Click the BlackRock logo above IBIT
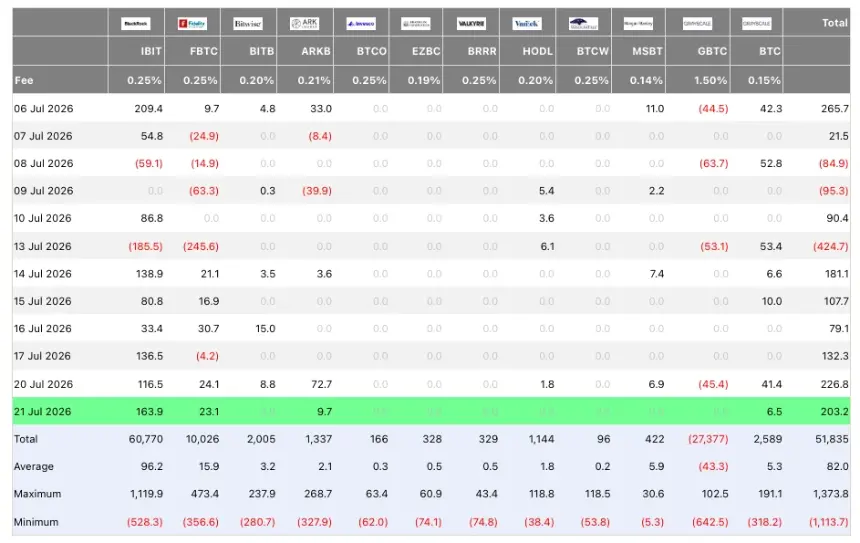This screenshot has height=543, width=860. point(135,24)
